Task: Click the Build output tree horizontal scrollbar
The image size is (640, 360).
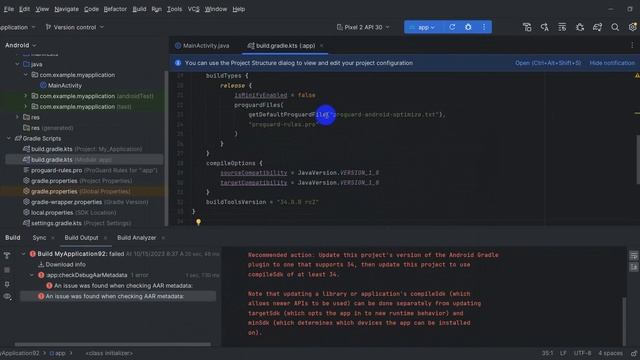Action: point(113,344)
